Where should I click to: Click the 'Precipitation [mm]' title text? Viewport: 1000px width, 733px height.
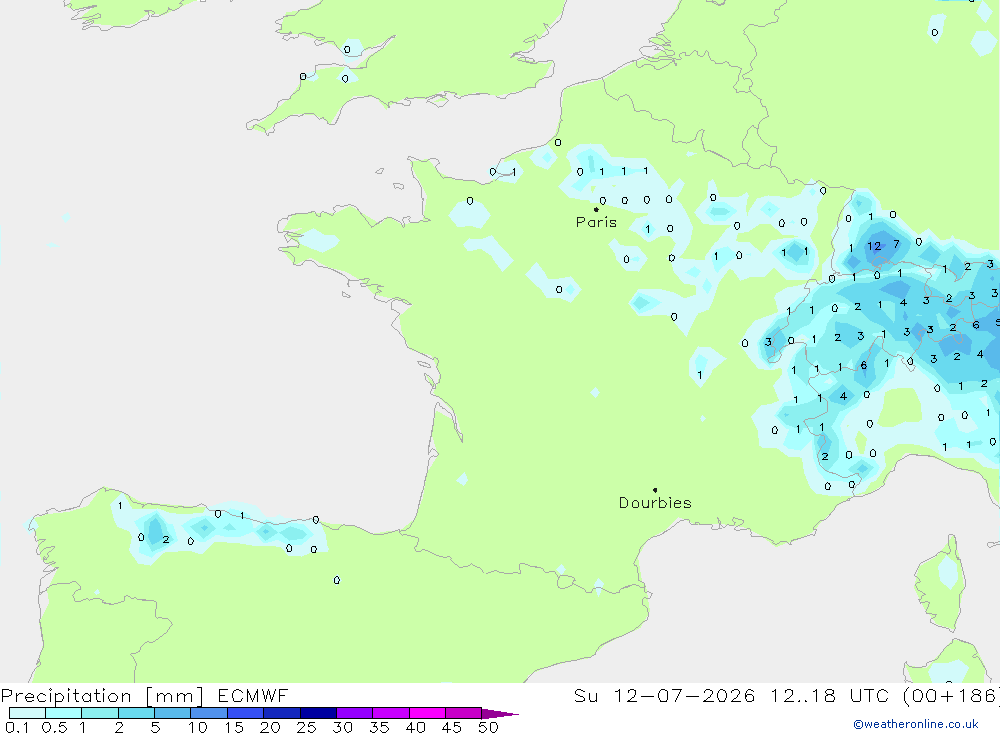point(102,695)
